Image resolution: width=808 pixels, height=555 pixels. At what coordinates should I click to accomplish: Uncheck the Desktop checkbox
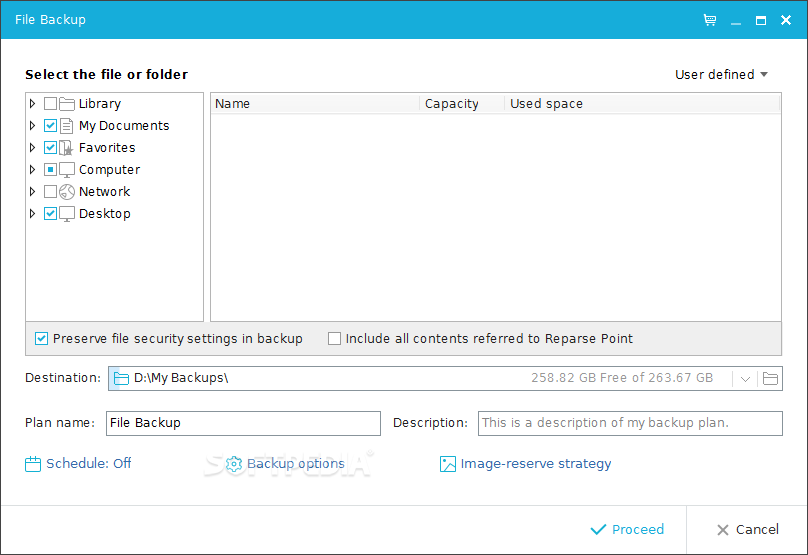tap(50, 213)
